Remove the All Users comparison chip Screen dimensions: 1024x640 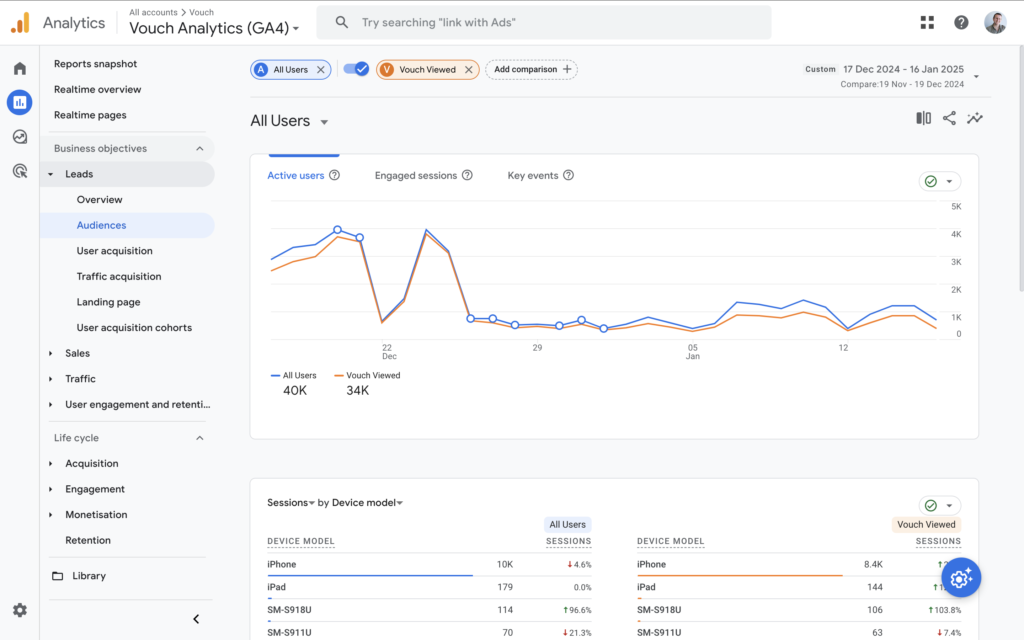point(321,70)
